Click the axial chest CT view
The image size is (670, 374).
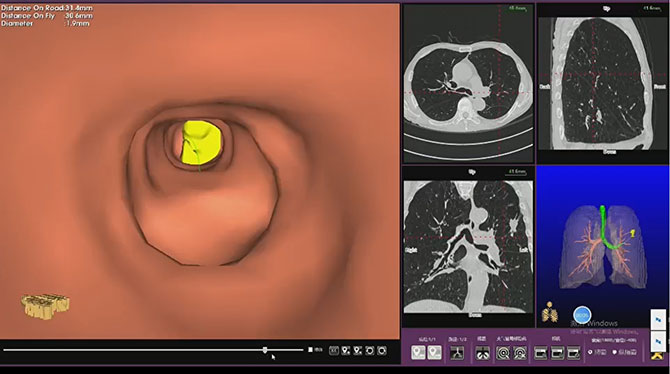(468, 83)
